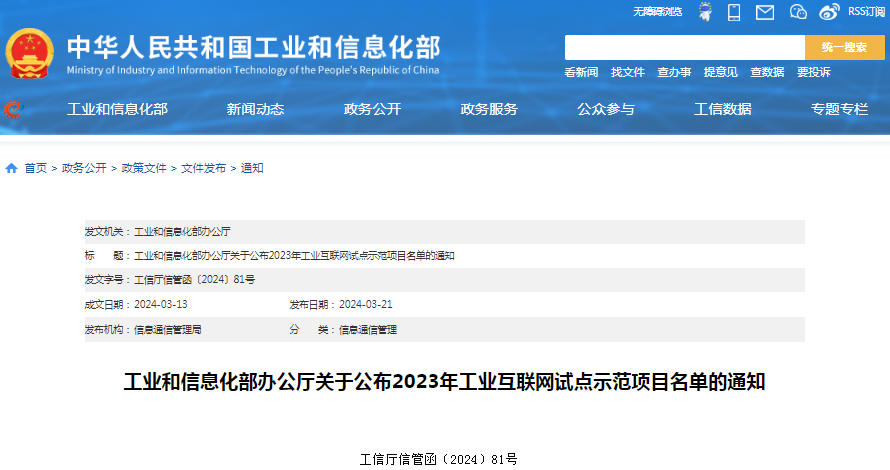Go to 首页 in breadcrumb
890x470 pixels.
tap(36, 168)
